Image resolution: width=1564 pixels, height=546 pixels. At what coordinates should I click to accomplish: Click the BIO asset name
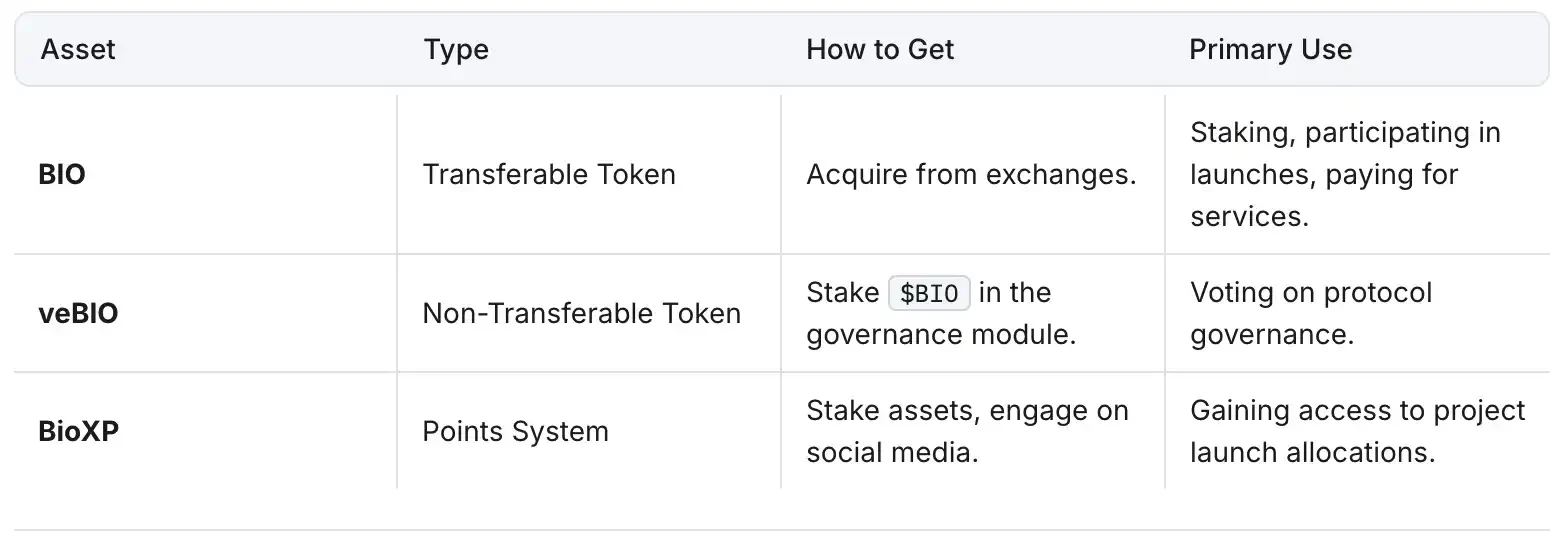click(x=62, y=175)
